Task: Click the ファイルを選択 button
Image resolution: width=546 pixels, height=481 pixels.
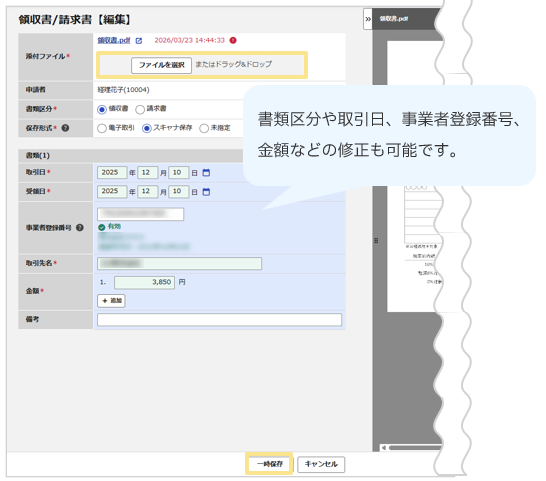Action: (161, 65)
